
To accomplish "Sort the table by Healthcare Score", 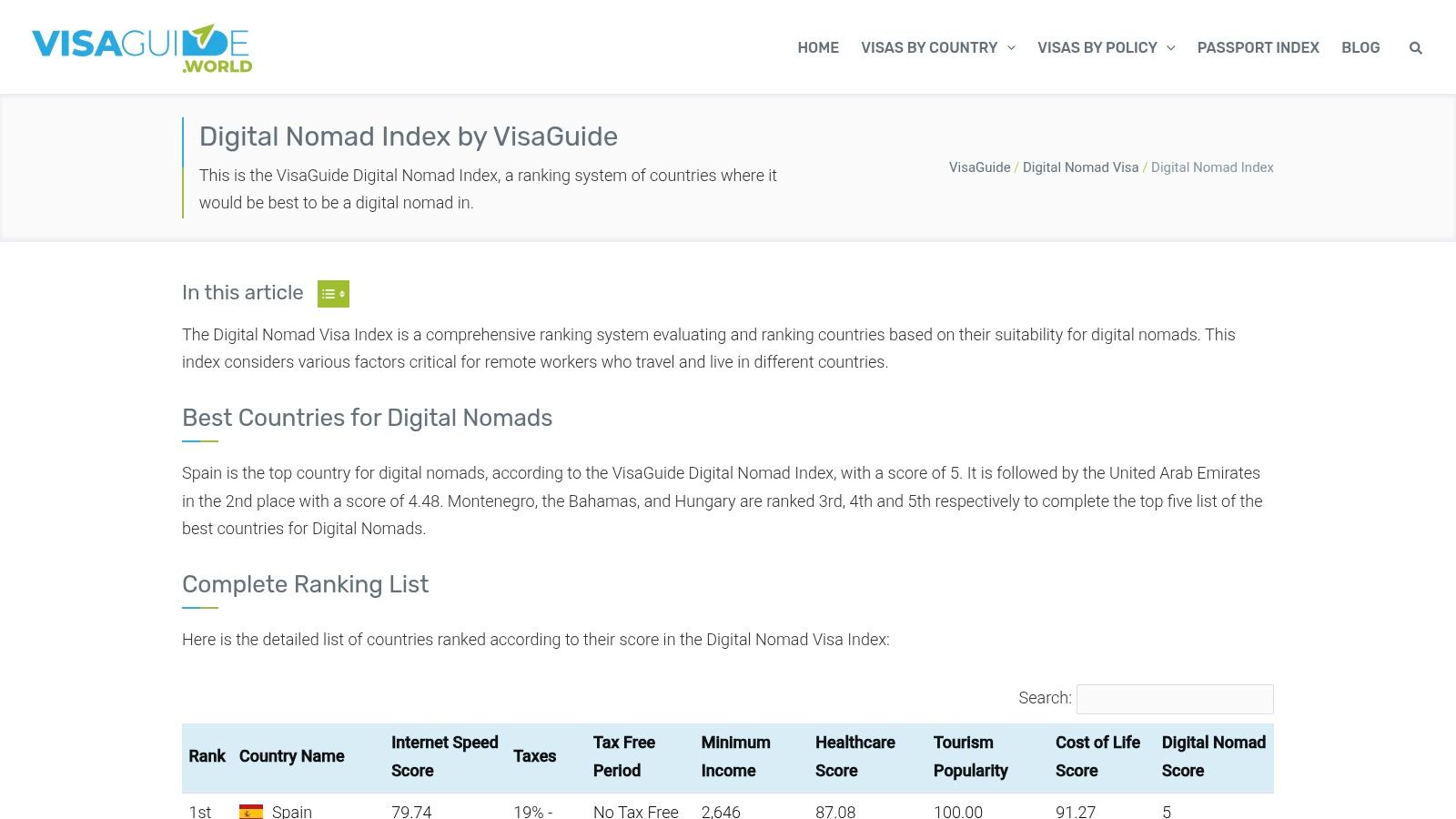I will pyautogui.click(x=854, y=756).
